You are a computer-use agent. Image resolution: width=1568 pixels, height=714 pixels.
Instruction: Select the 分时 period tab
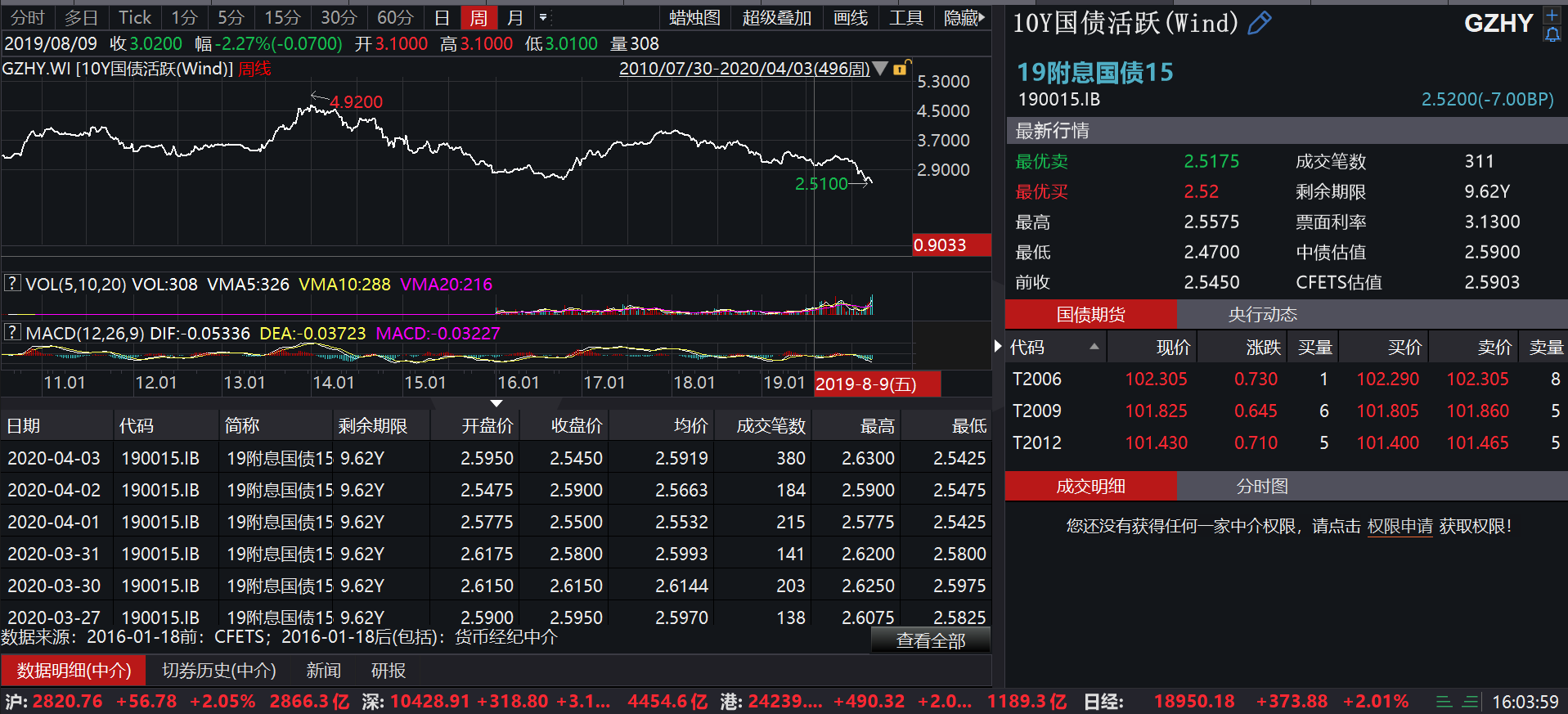28,17
